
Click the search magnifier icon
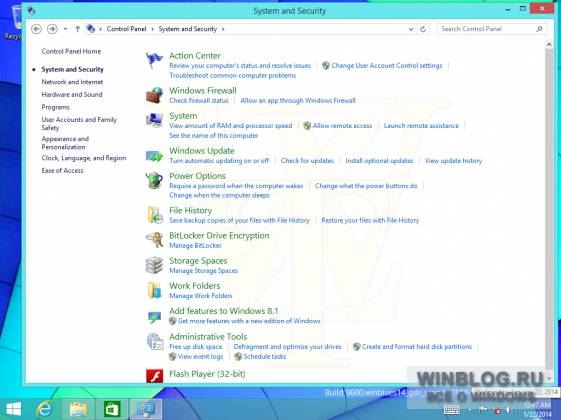click(x=539, y=29)
